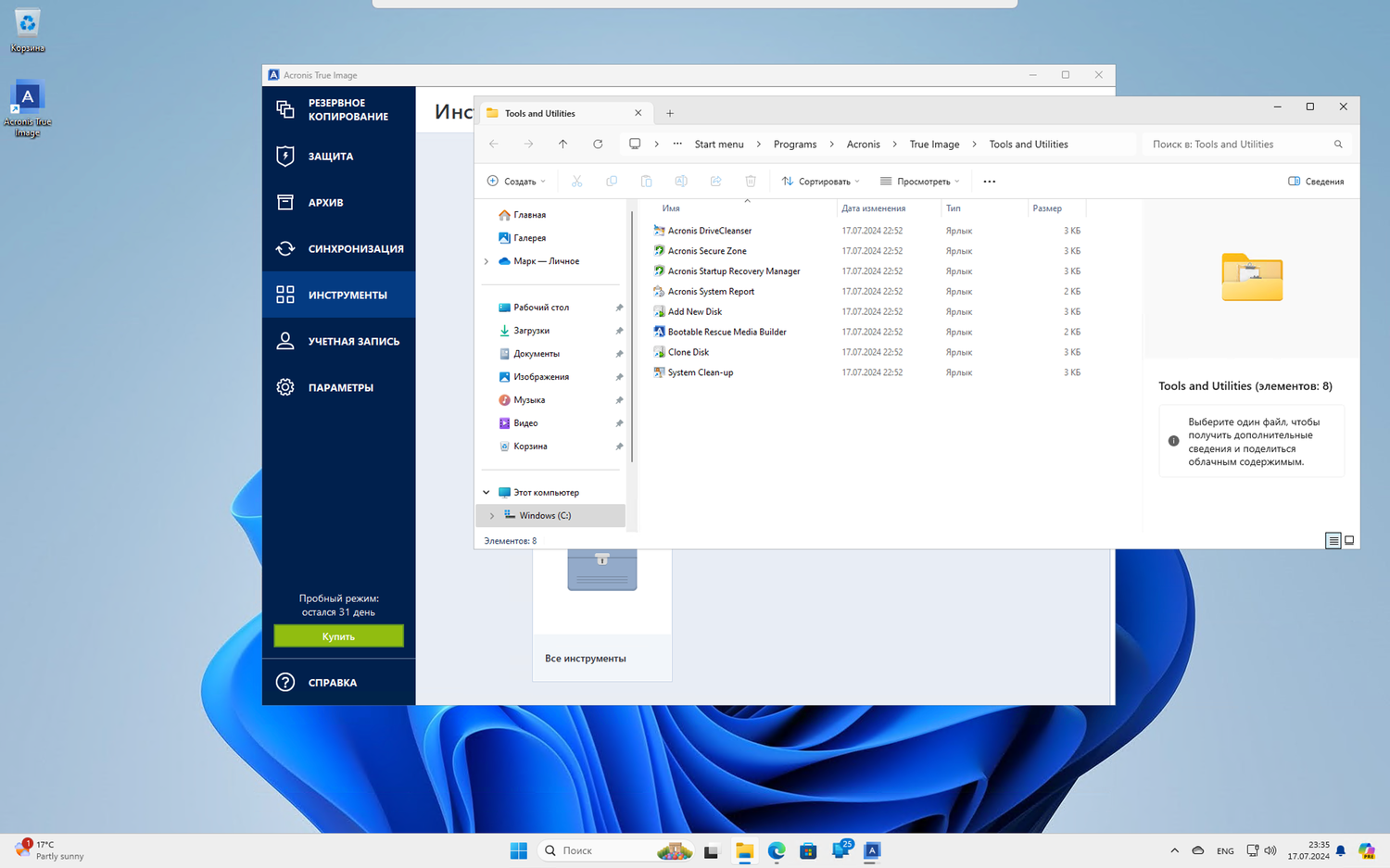This screenshot has height=868, width=1390.
Task: Switch to details list view icon
Action: 1333,540
